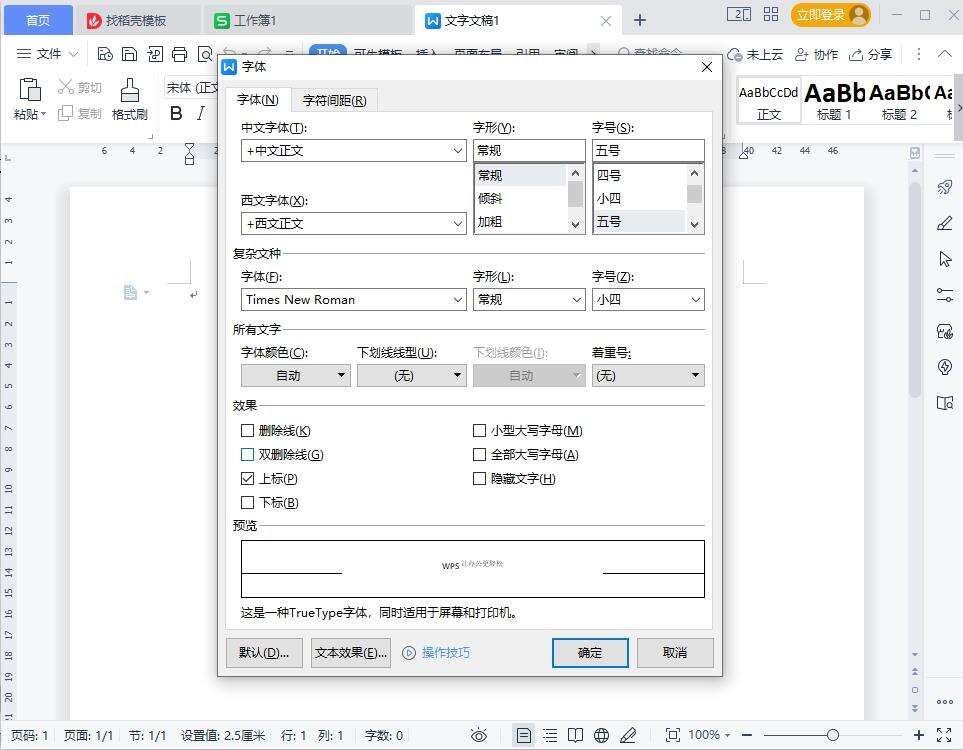Open the 字体颜色 color picker
Screen dimensions: 963x750
295,376
